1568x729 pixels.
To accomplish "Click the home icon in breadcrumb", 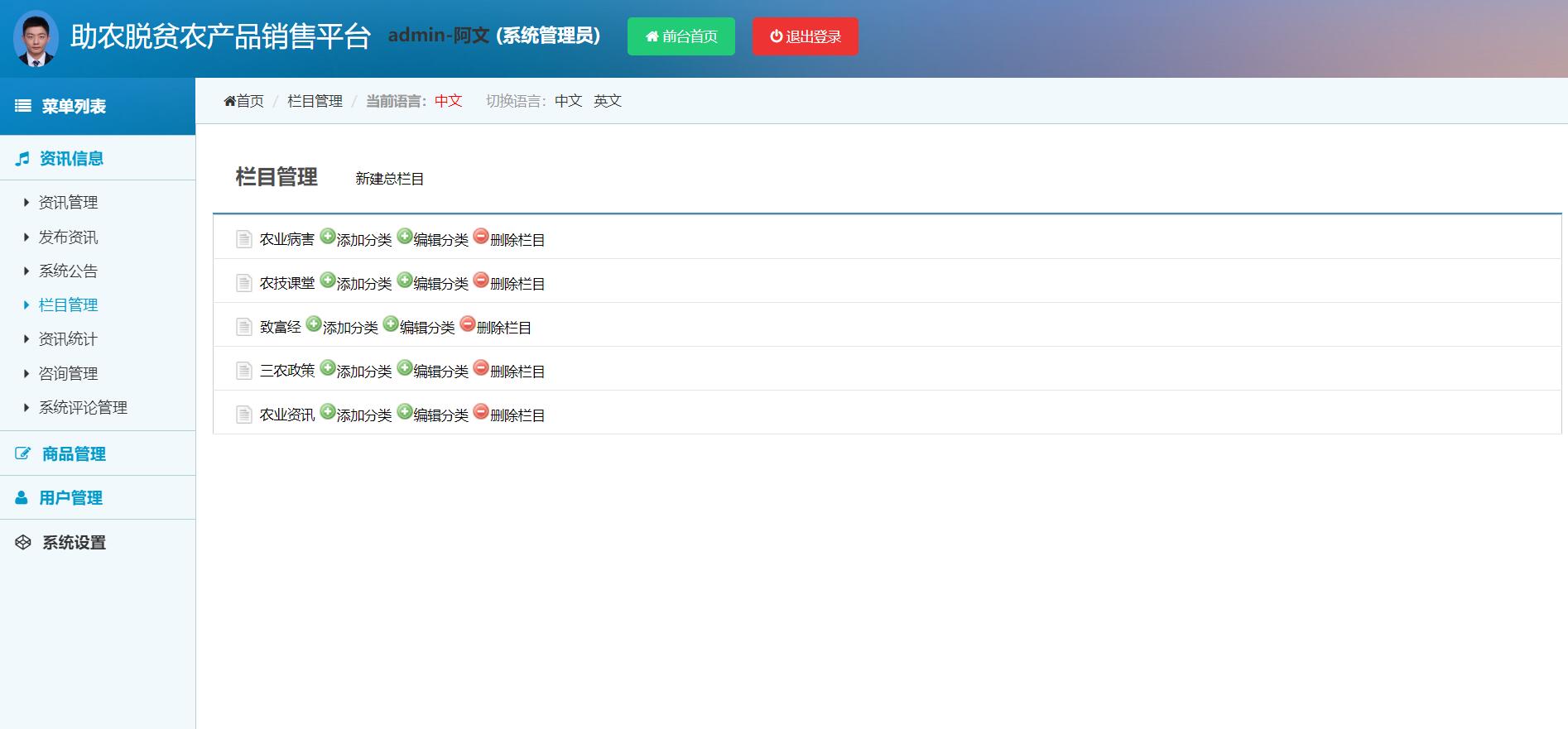I will click(229, 101).
